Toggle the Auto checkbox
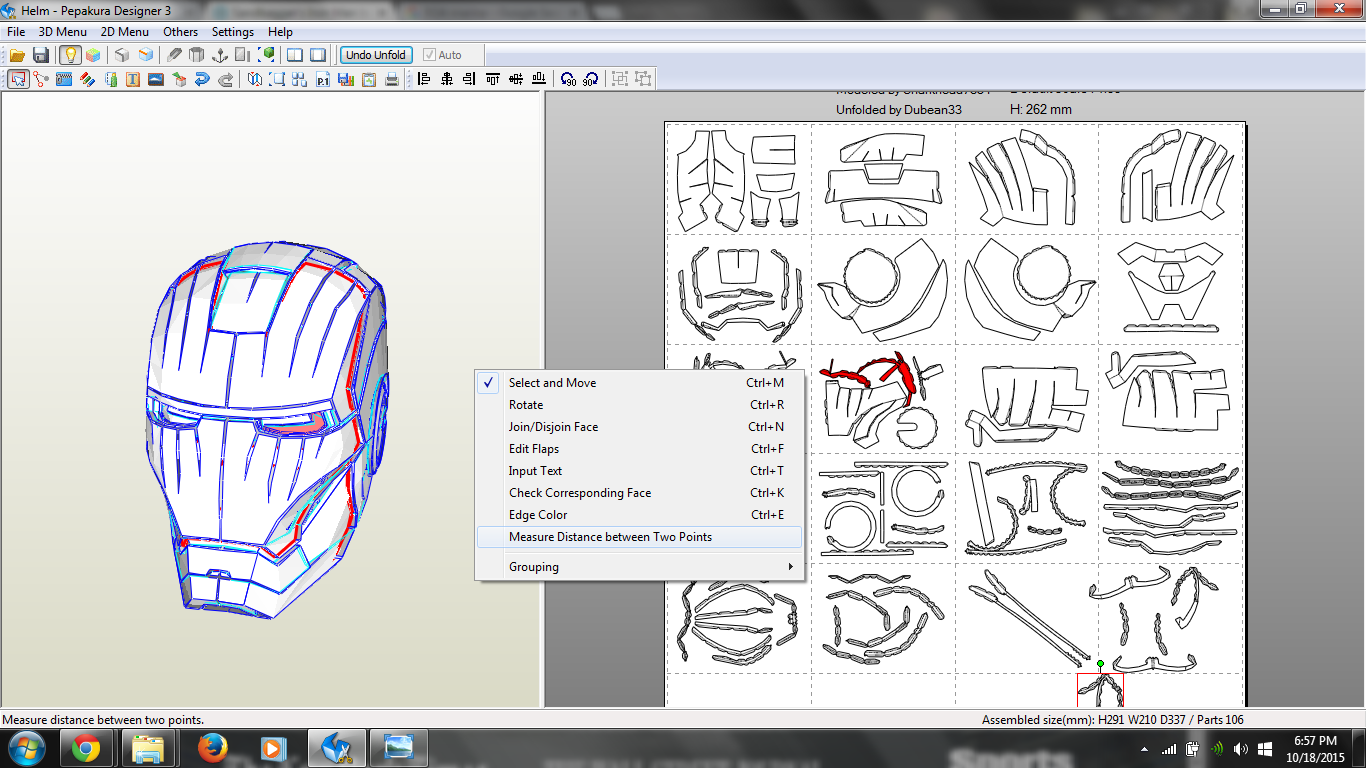1366x768 pixels. click(443, 55)
